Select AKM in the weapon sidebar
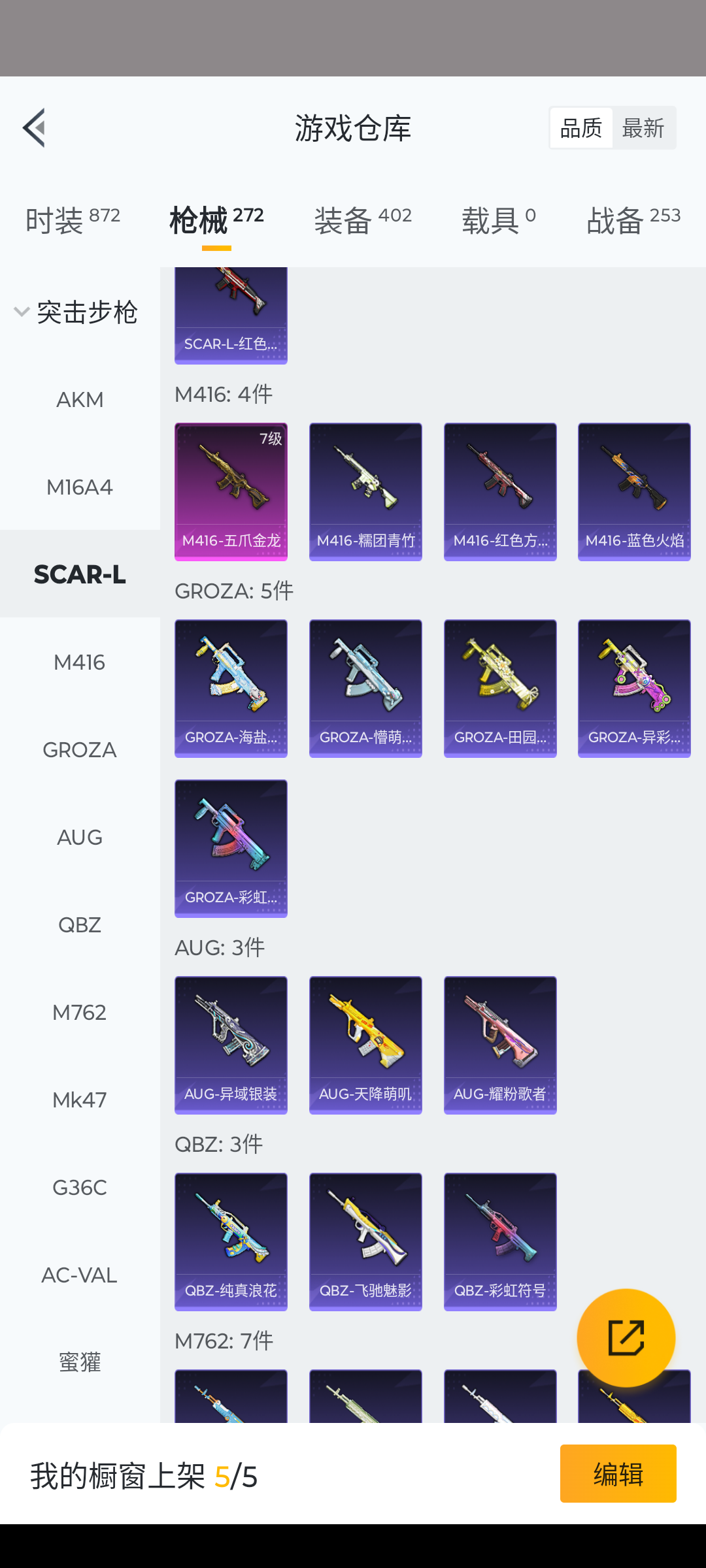The height and width of the screenshot is (1568, 706). (80, 399)
